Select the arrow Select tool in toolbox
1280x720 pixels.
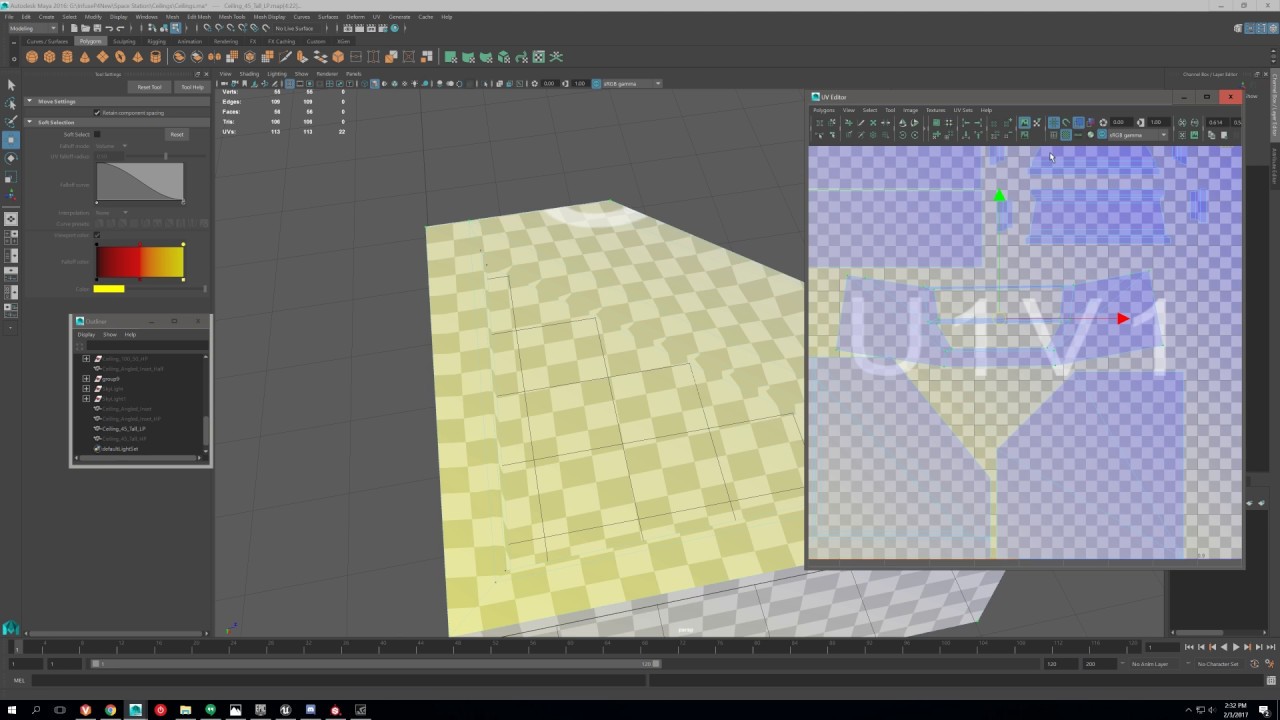[11, 85]
